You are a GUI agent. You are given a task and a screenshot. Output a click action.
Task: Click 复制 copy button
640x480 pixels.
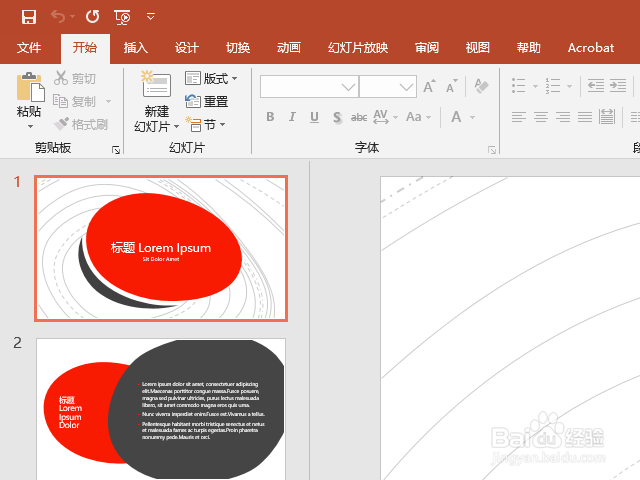point(74,101)
